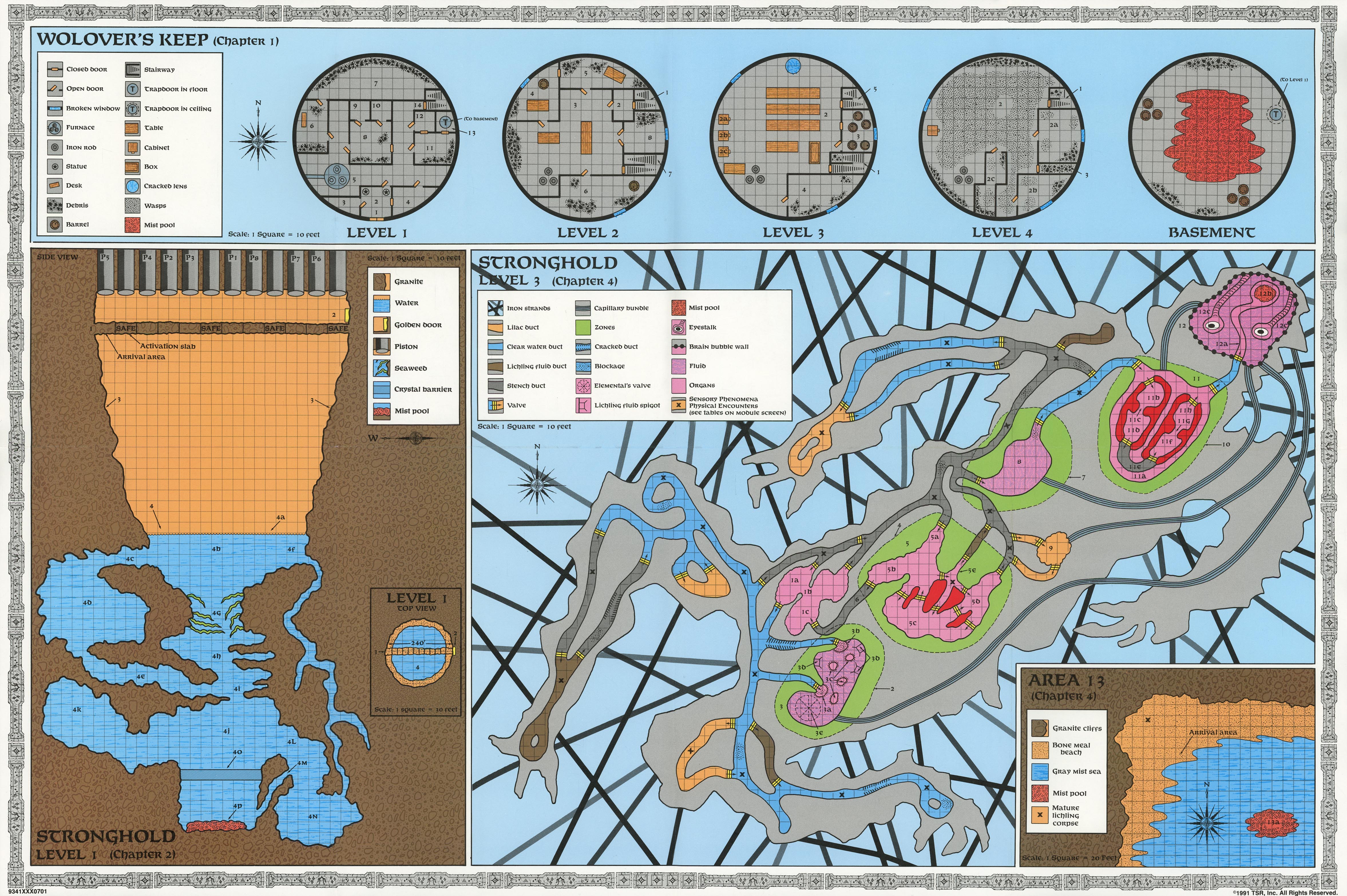This screenshot has width=1347, height=896.
Task: Click the "BASEMENT" label
Action: click(1212, 233)
